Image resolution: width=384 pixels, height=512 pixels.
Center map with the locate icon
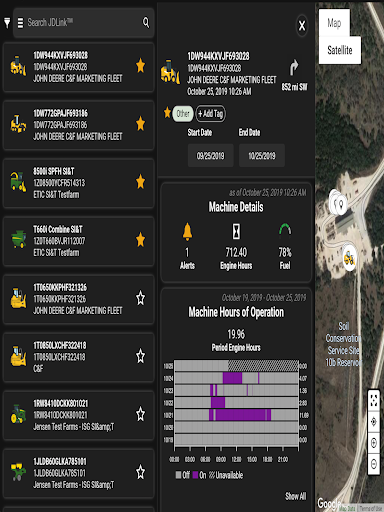374,421
